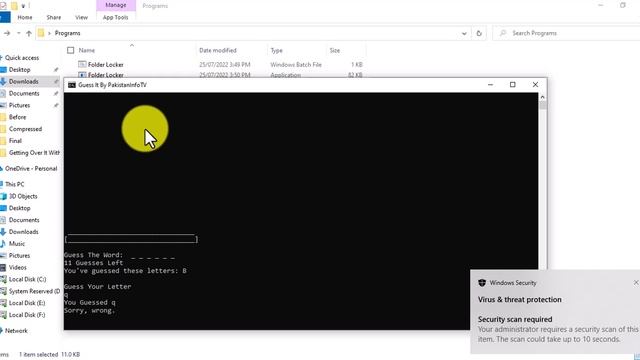Click the folder icon in quick access toolbar

[14, 6]
